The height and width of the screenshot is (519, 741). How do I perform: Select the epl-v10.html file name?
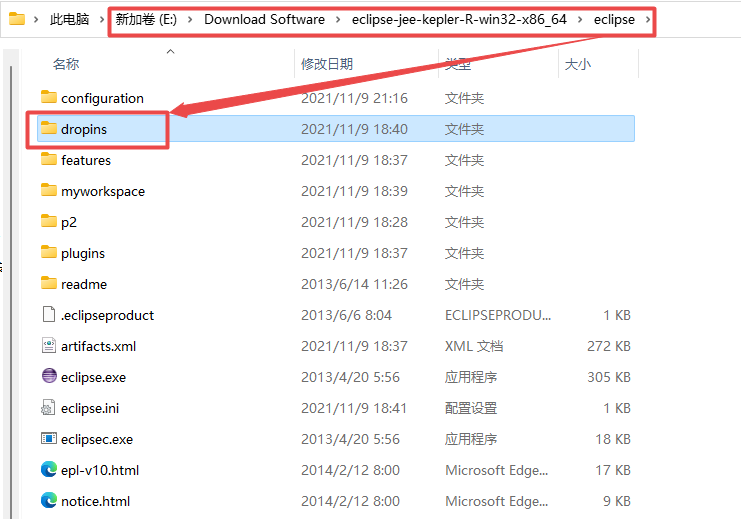(x=100, y=470)
